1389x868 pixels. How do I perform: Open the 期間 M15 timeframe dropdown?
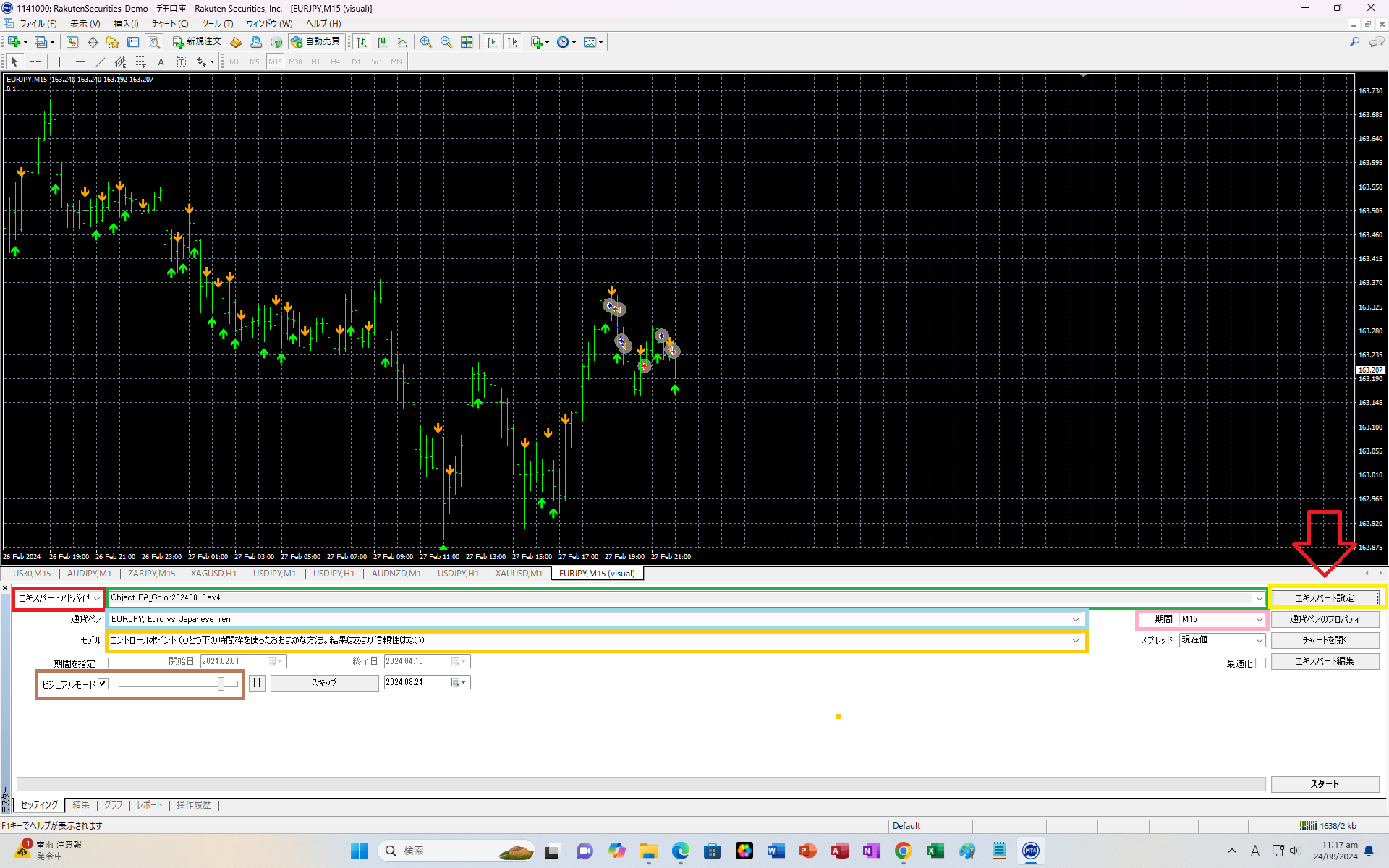[1221, 619]
